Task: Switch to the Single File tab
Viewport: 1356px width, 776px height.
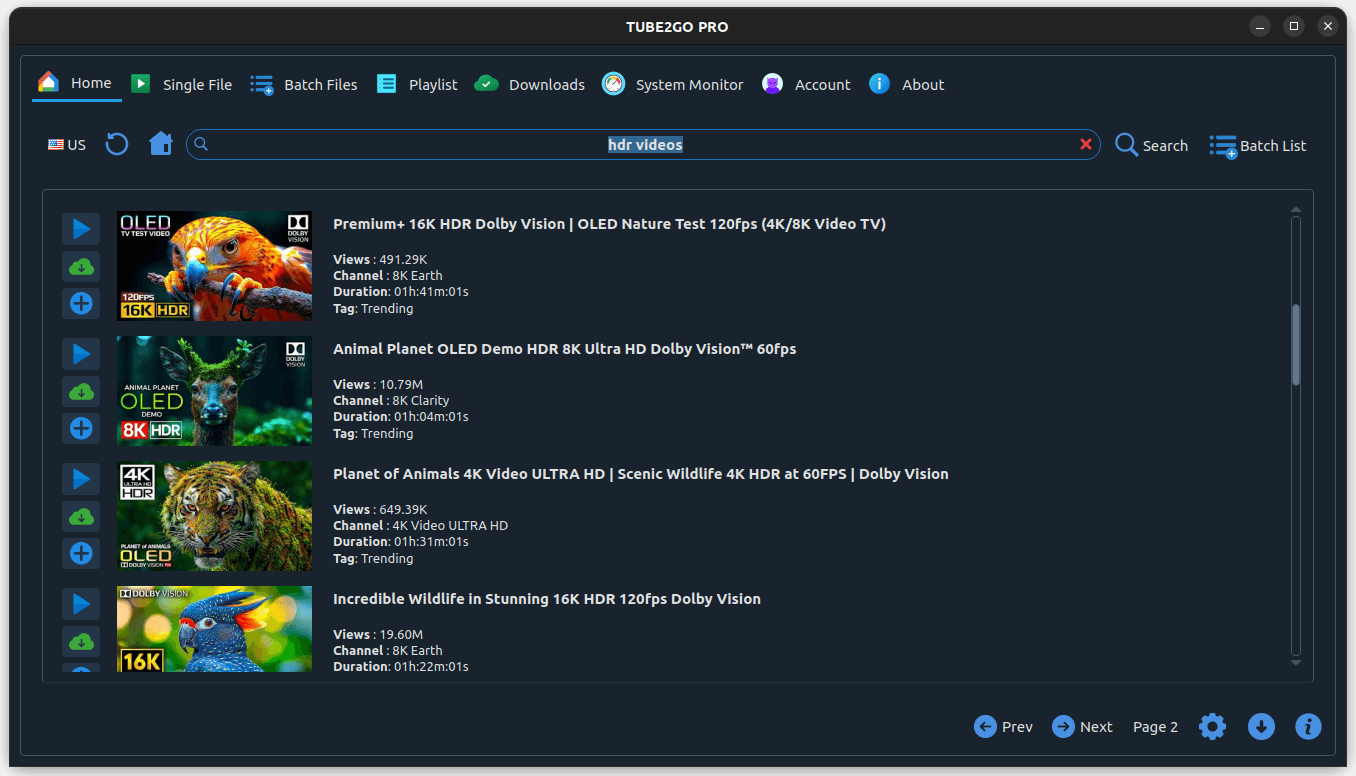Action: (x=182, y=85)
